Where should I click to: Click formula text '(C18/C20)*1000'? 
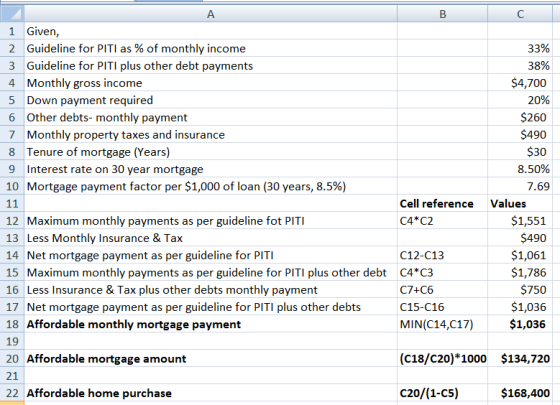pyautogui.click(x=443, y=359)
